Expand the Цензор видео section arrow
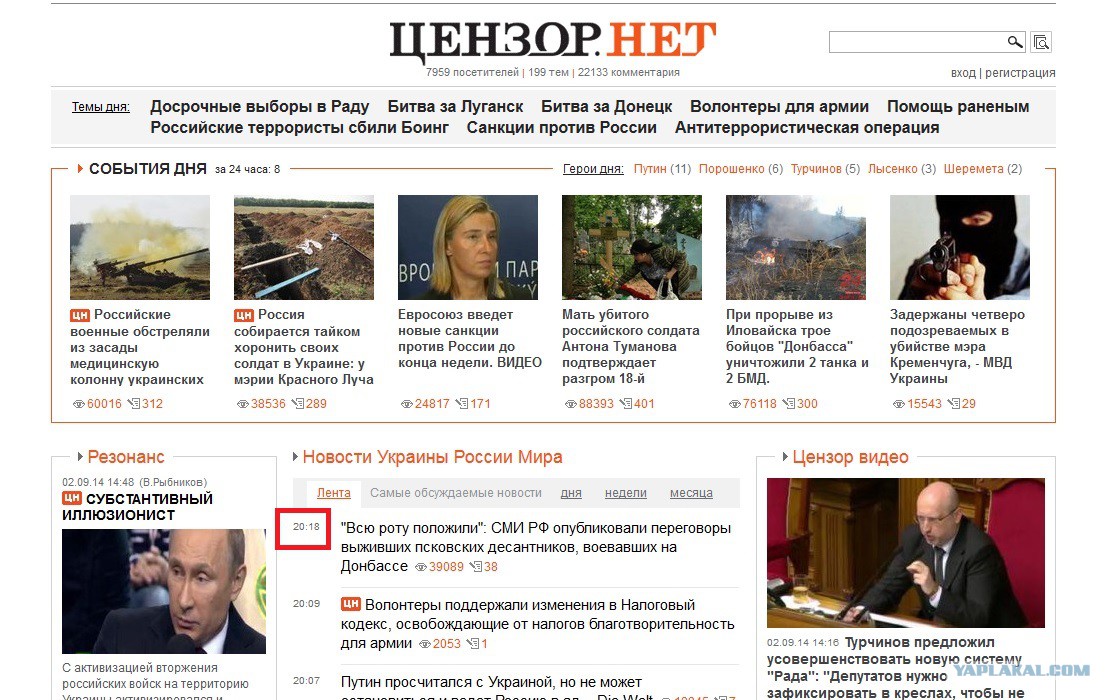 click(785, 457)
